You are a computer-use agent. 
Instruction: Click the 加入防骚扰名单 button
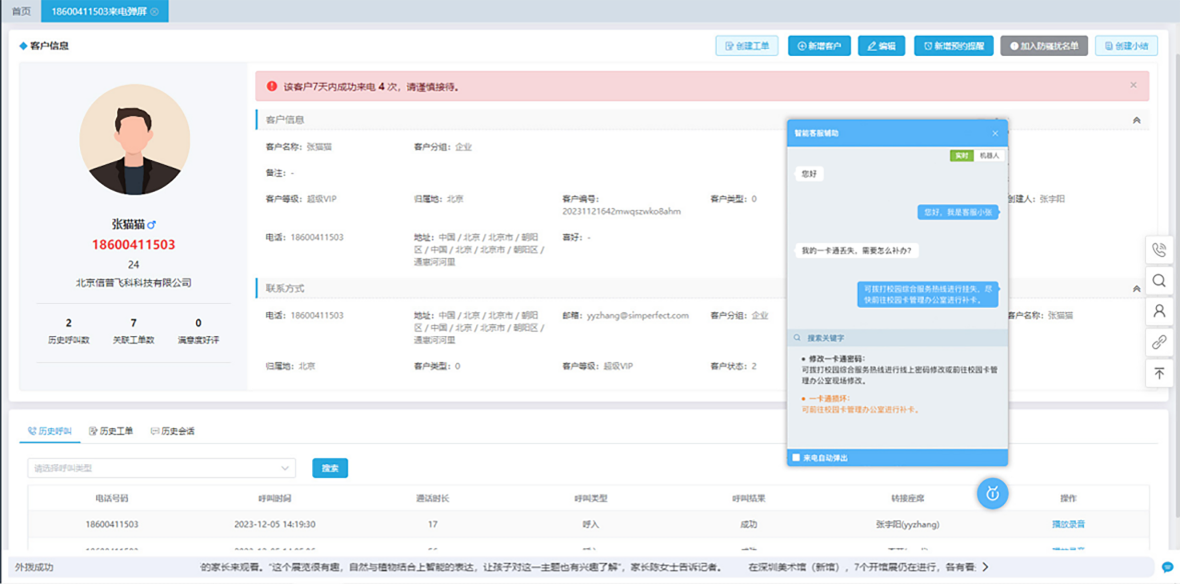click(1043, 46)
